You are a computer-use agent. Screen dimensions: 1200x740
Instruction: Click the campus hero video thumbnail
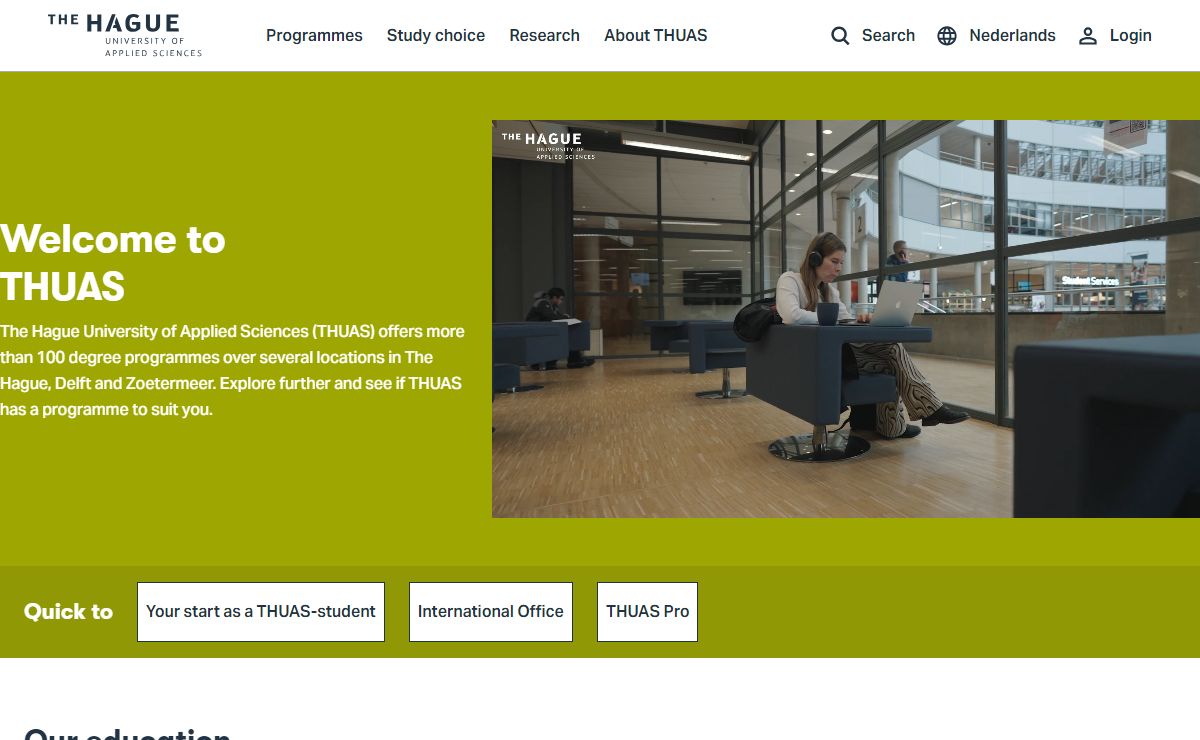[846, 319]
